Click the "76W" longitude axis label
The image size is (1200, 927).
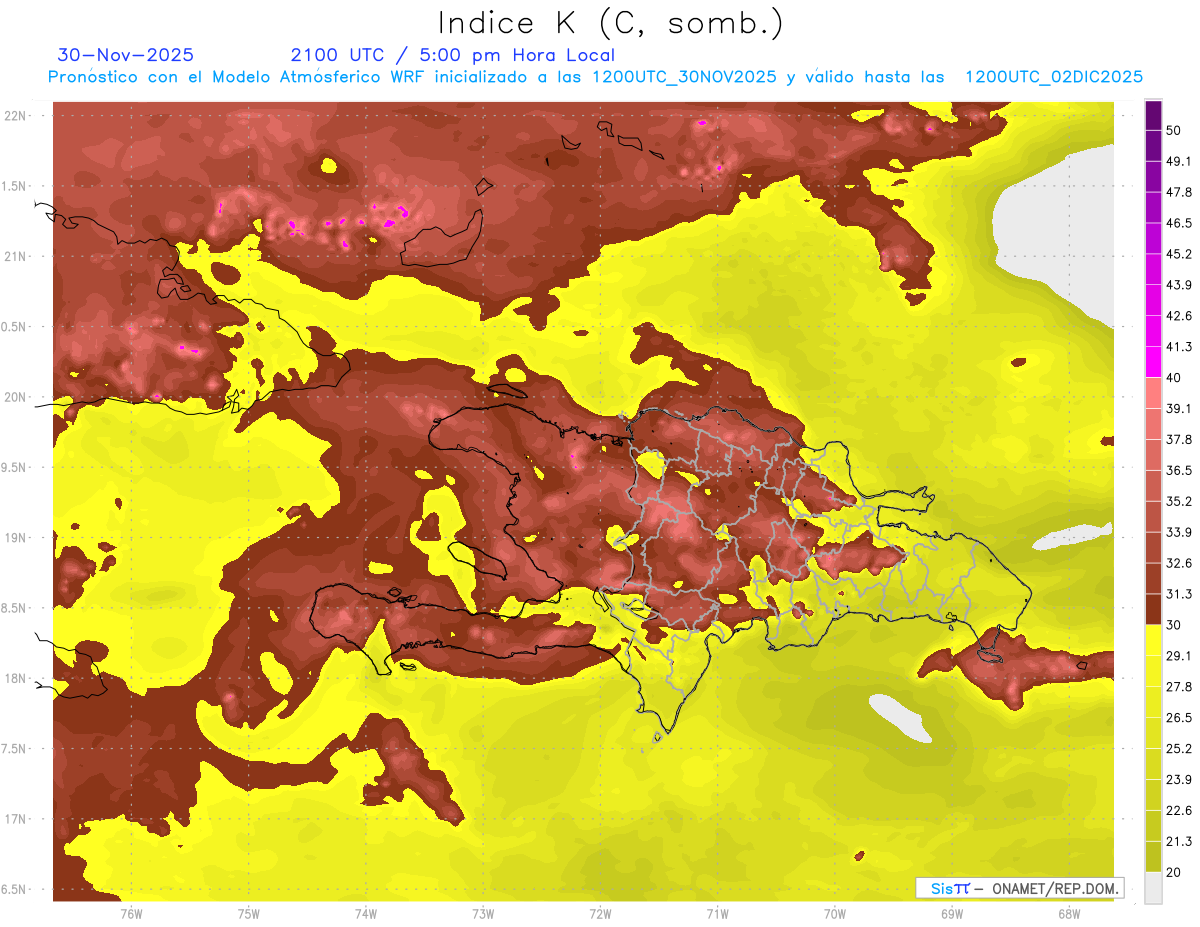tap(131, 914)
